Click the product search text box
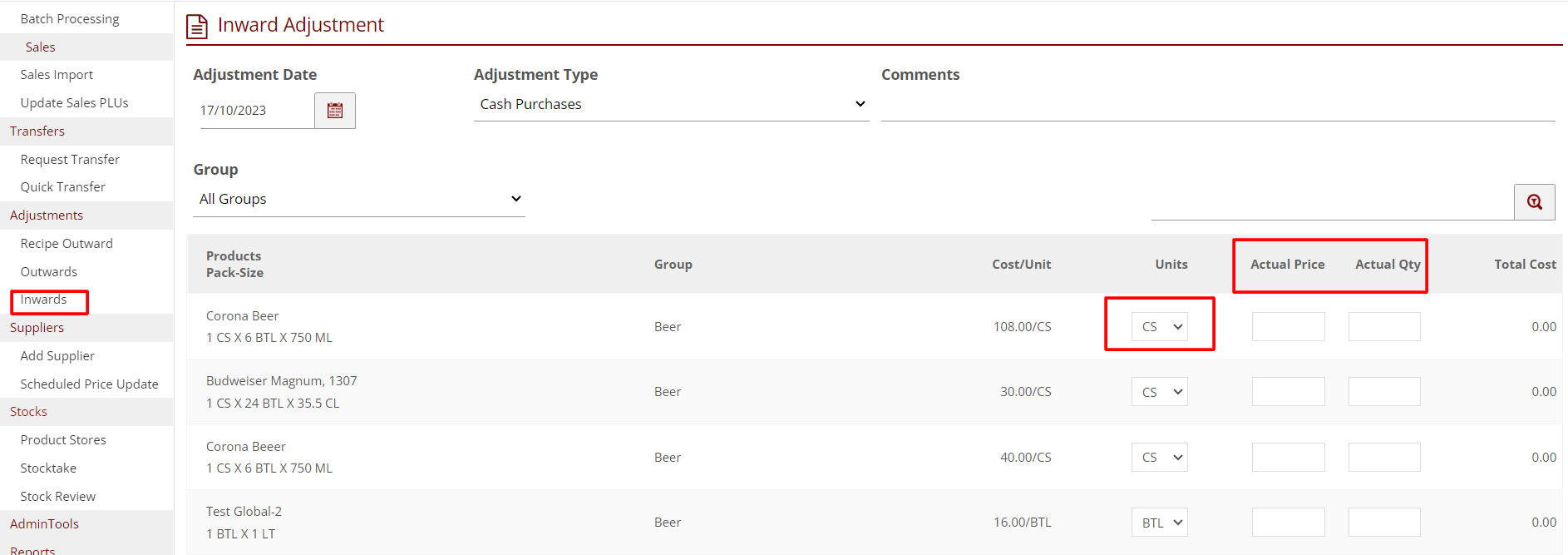Viewport: 1568px width, 555px height. point(1331,203)
